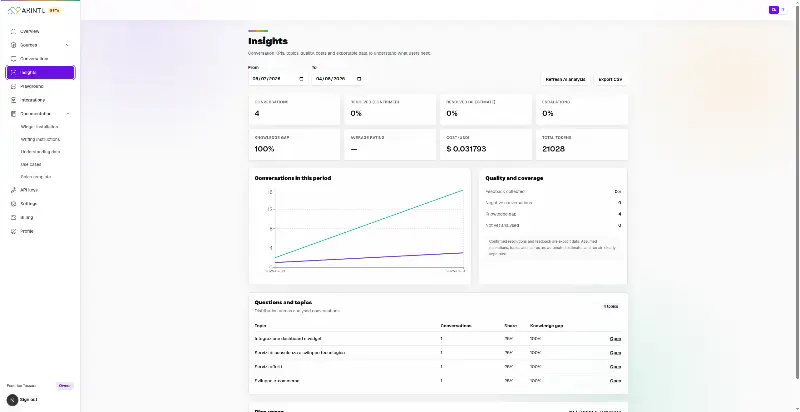Open the From date calendar picker icon
This screenshot has width=800, height=412.
tap(301, 79)
